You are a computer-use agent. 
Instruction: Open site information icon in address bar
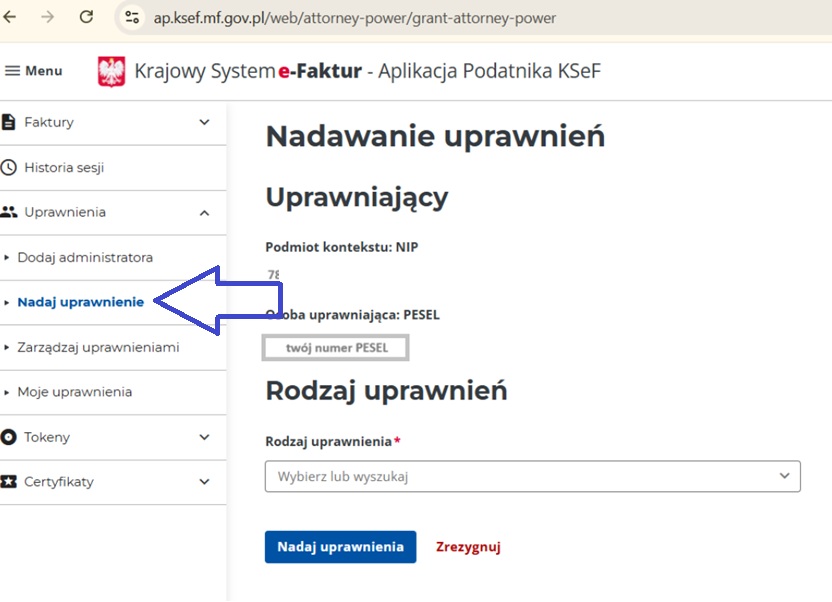(x=131, y=18)
